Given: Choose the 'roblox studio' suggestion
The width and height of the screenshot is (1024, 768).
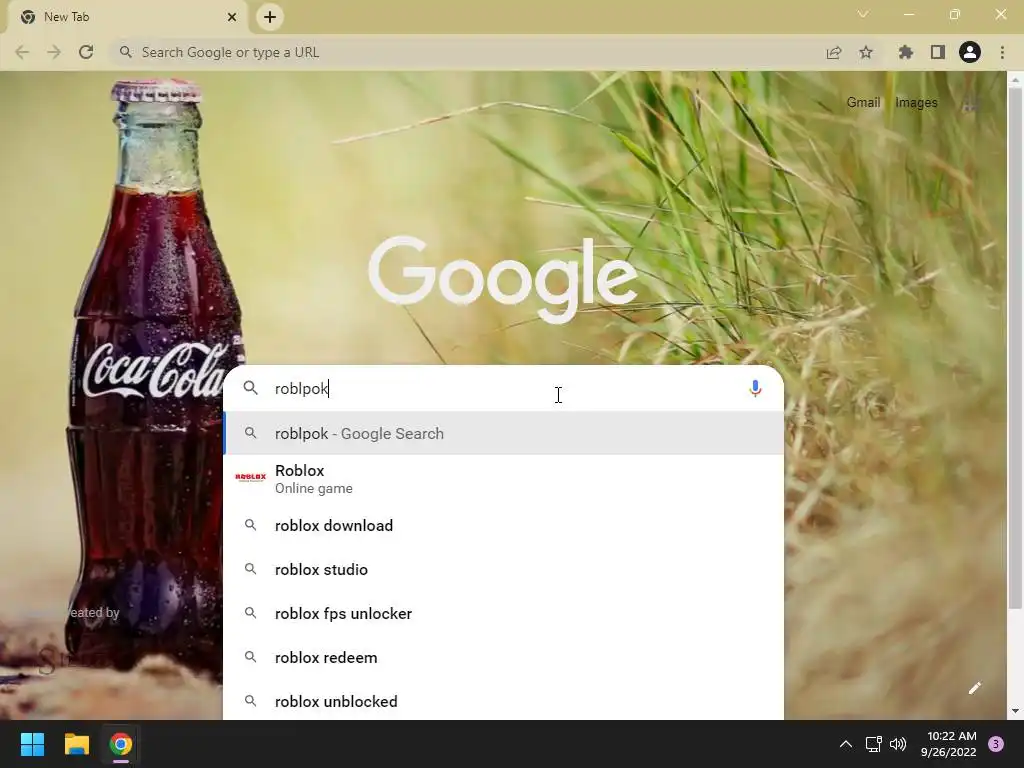Looking at the screenshot, I should pyautogui.click(x=504, y=569).
